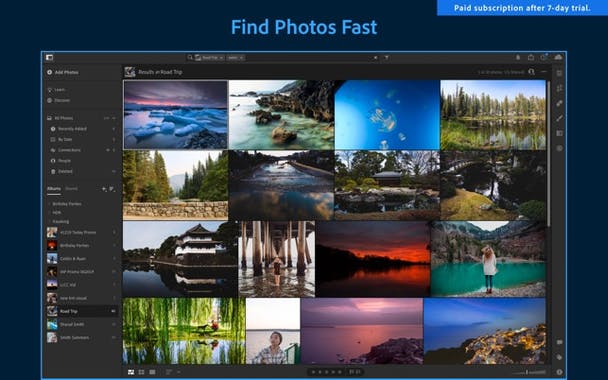Click the flag status control in bottom bar
This screenshot has width=608, height=380.
[355, 372]
